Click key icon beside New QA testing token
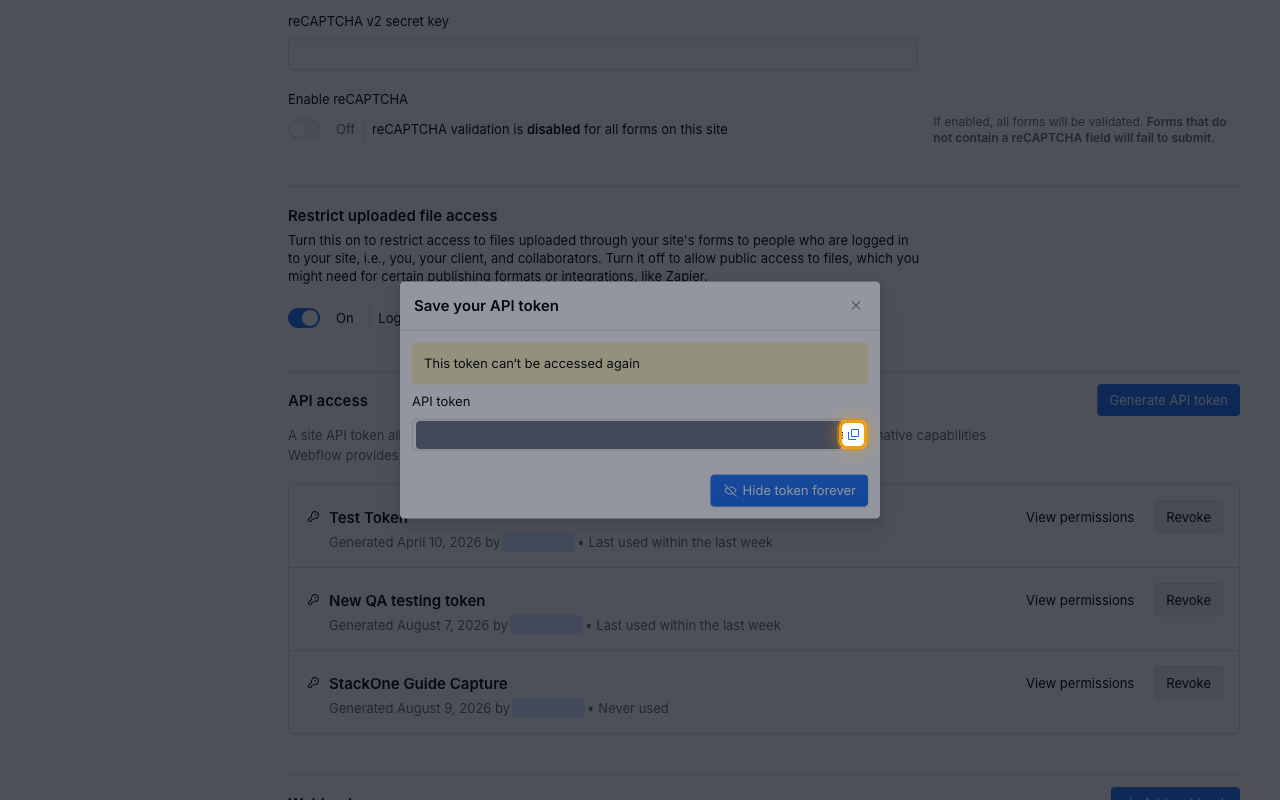The height and width of the screenshot is (800, 1280). [313, 600]
